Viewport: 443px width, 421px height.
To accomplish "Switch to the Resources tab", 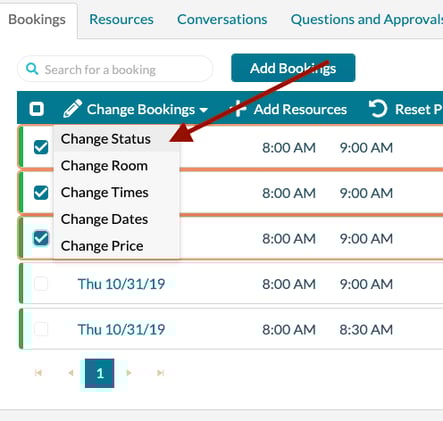I will click(x=121, y=19).
